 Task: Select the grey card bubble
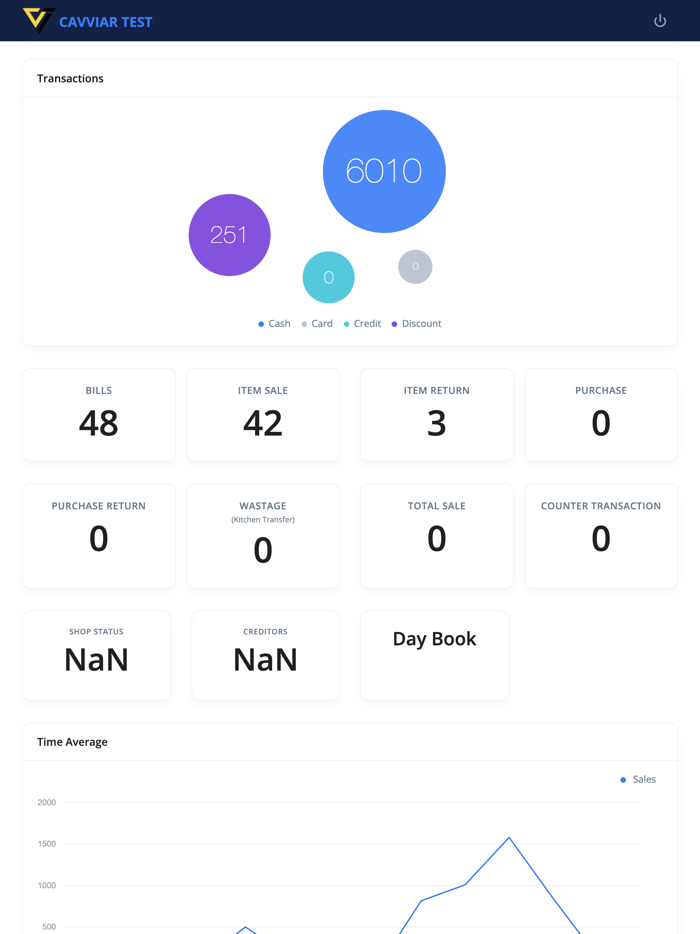pos(415,267)
